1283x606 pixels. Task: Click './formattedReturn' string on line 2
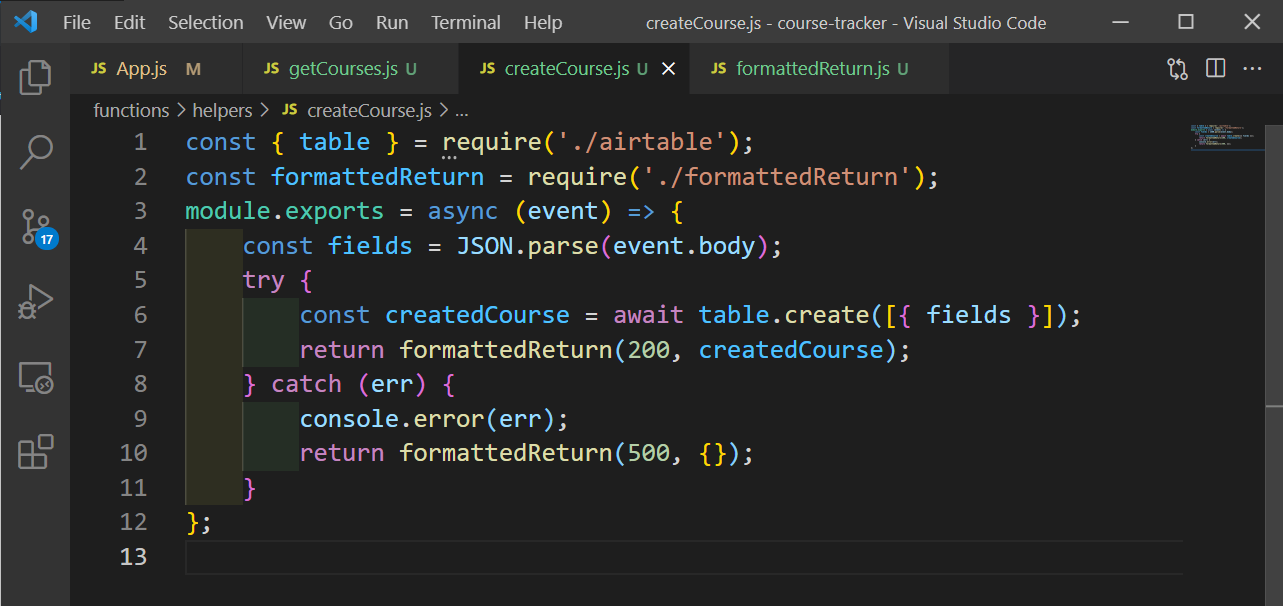tap(777, 177)
